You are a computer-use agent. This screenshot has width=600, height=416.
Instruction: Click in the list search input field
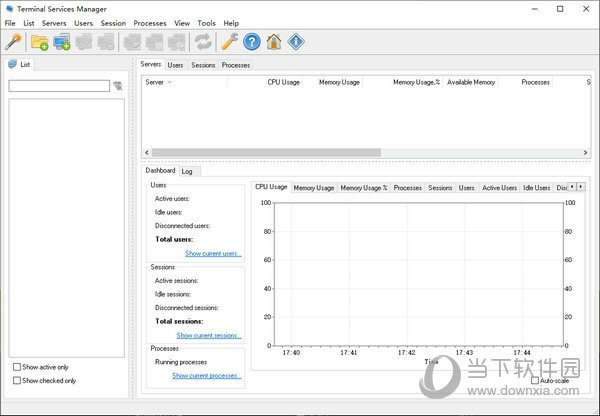pos(59,86)
